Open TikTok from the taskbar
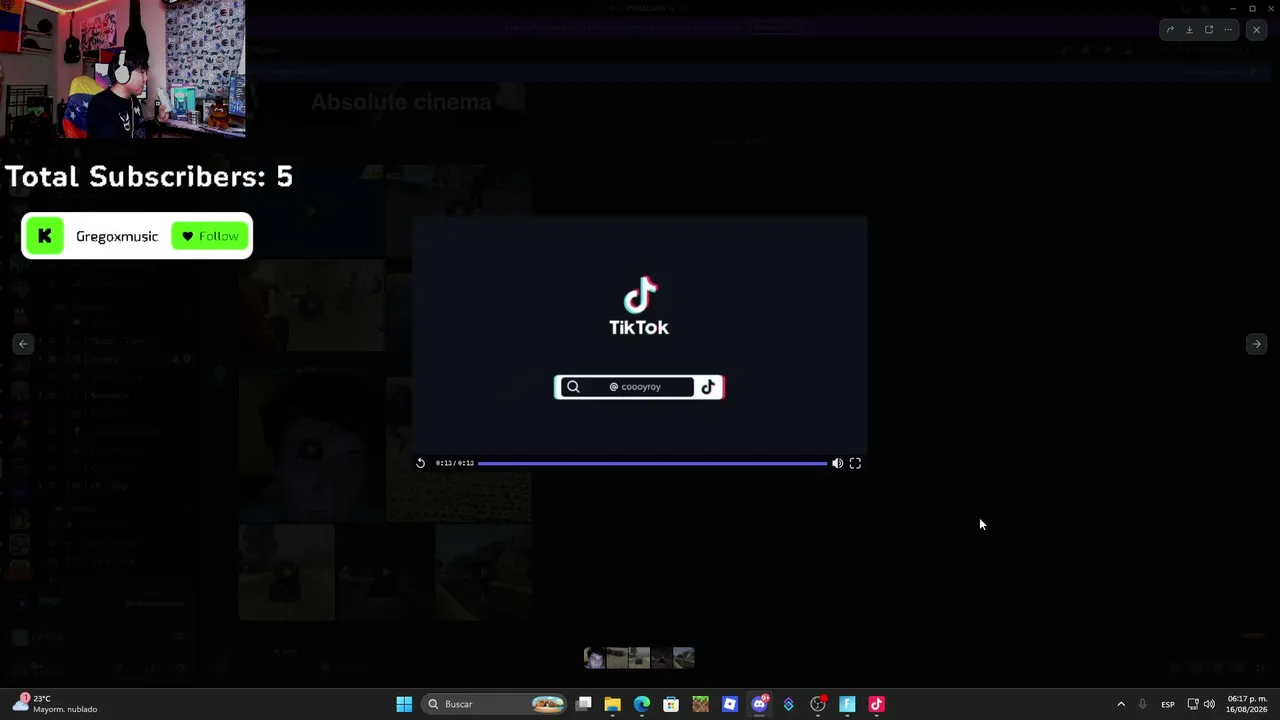 (x=876, y=704)
